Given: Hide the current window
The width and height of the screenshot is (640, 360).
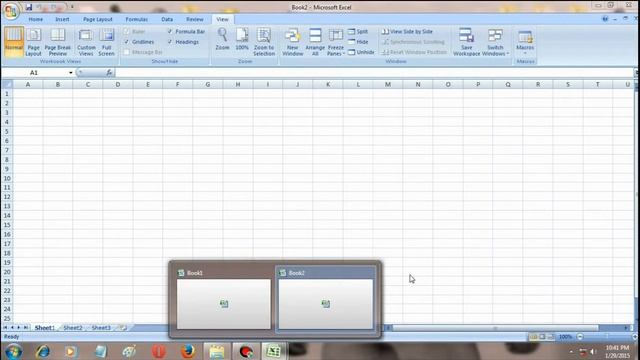Looking at the screenshot, I should pyautogui.click(x=358, y=42).
